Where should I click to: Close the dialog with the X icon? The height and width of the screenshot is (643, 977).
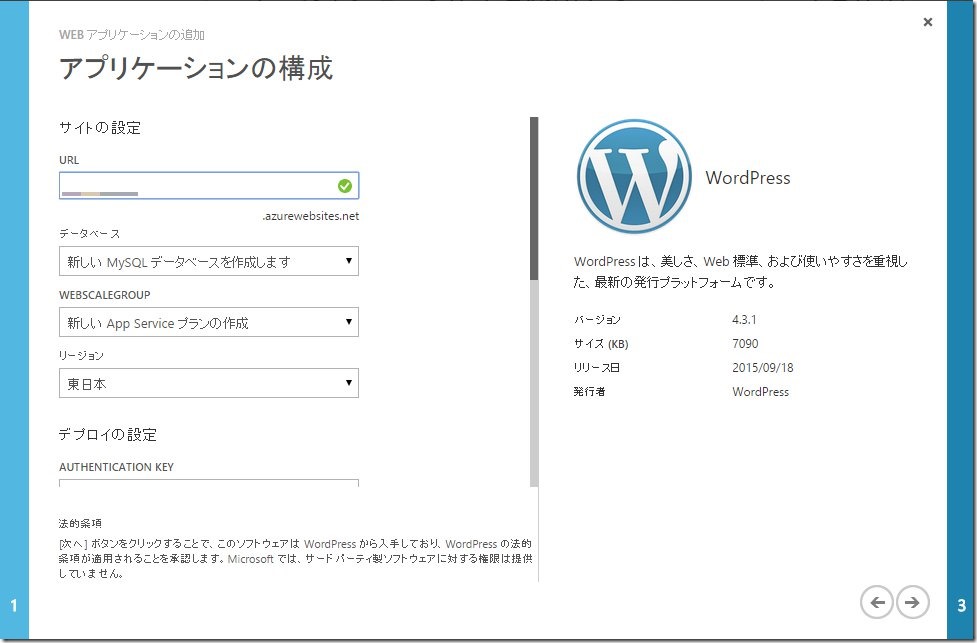click(x=927, y=21)
